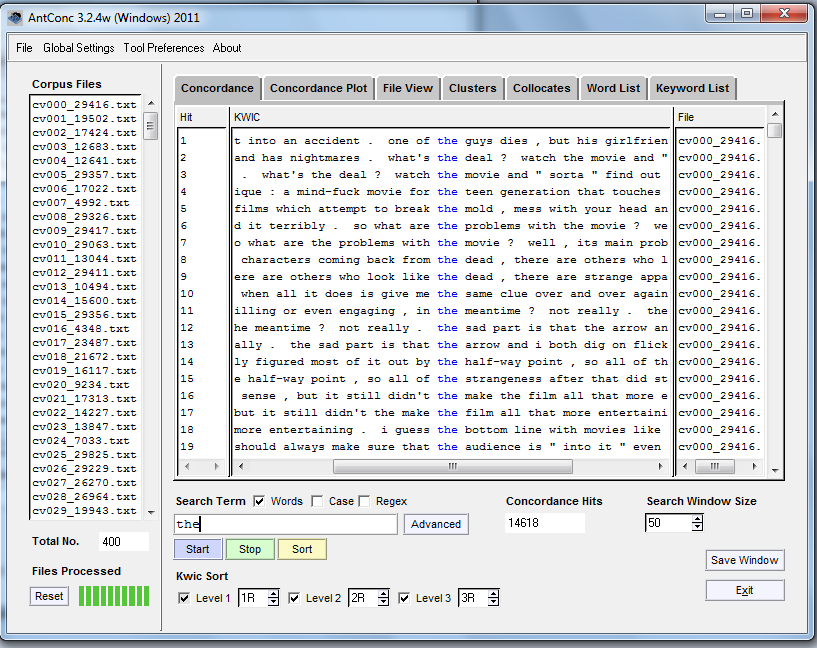The image size is (817, 648).
Task: Click the Save Window button
Action: click(744, 560)
